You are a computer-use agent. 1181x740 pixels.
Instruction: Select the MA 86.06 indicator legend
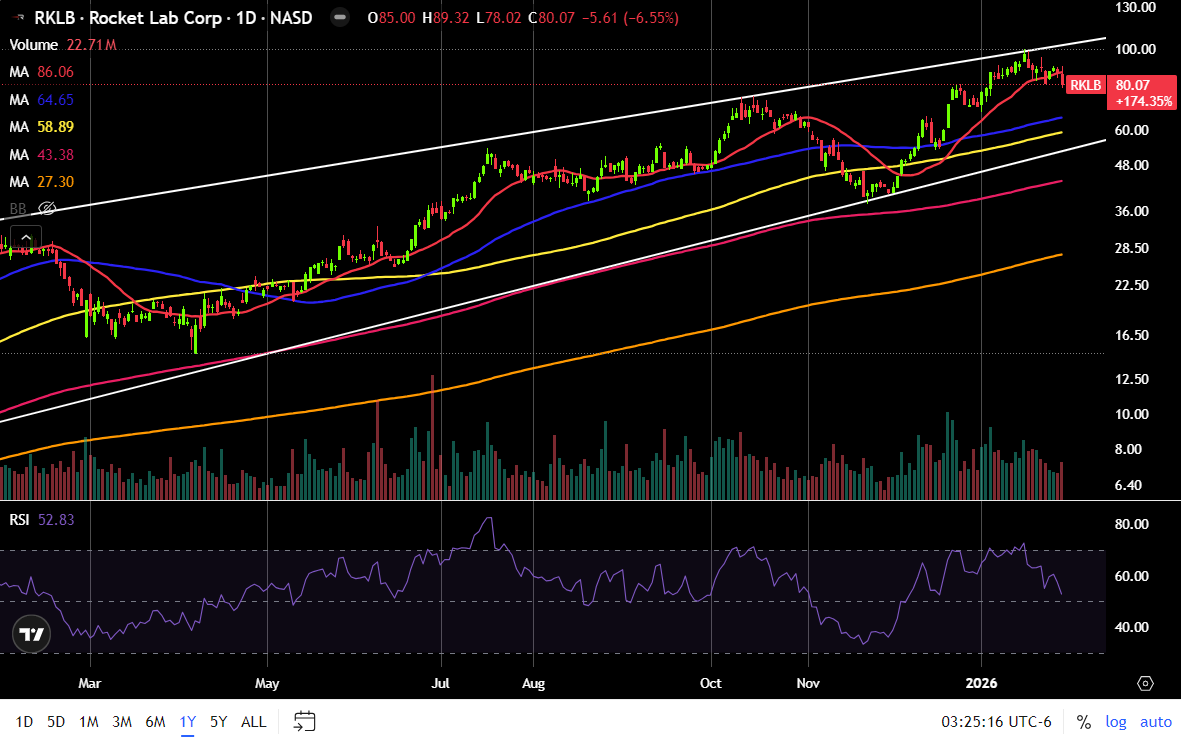pos(41,72)
